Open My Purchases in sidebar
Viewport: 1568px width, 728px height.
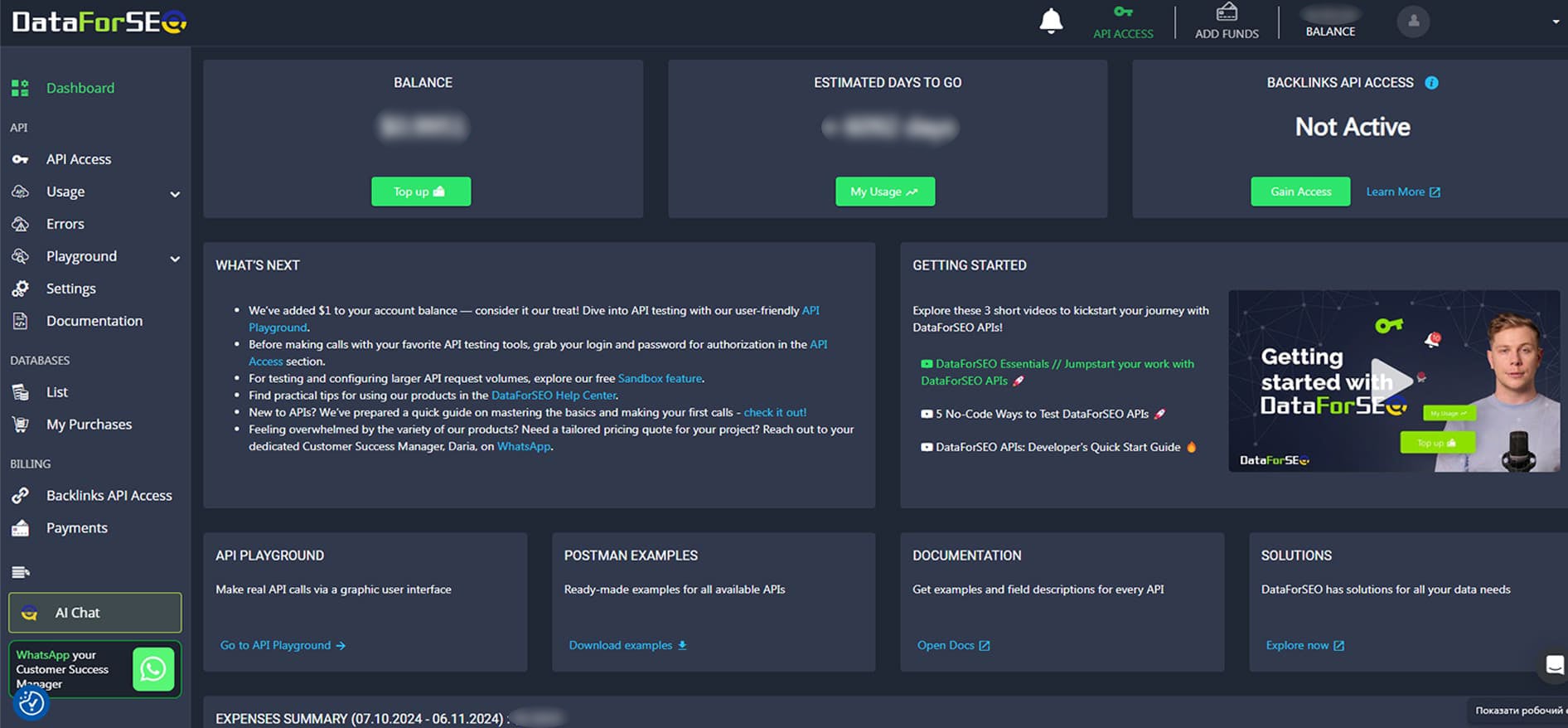[x=89, y=425]
